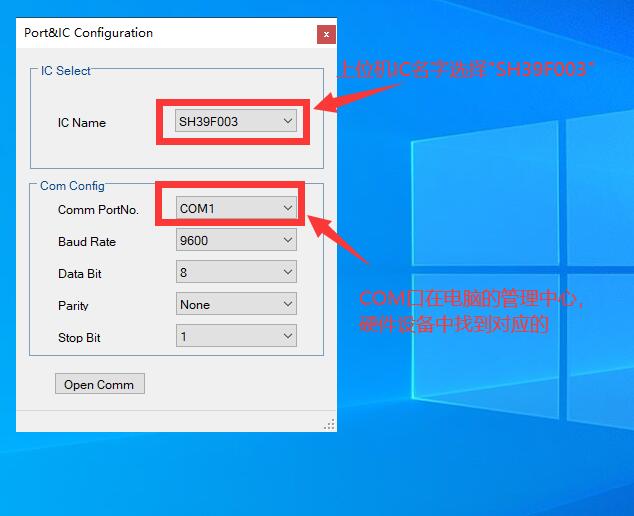The image size is (634, 516).
Task: Click the Comm PortNo. label
Action: [98, 209]
